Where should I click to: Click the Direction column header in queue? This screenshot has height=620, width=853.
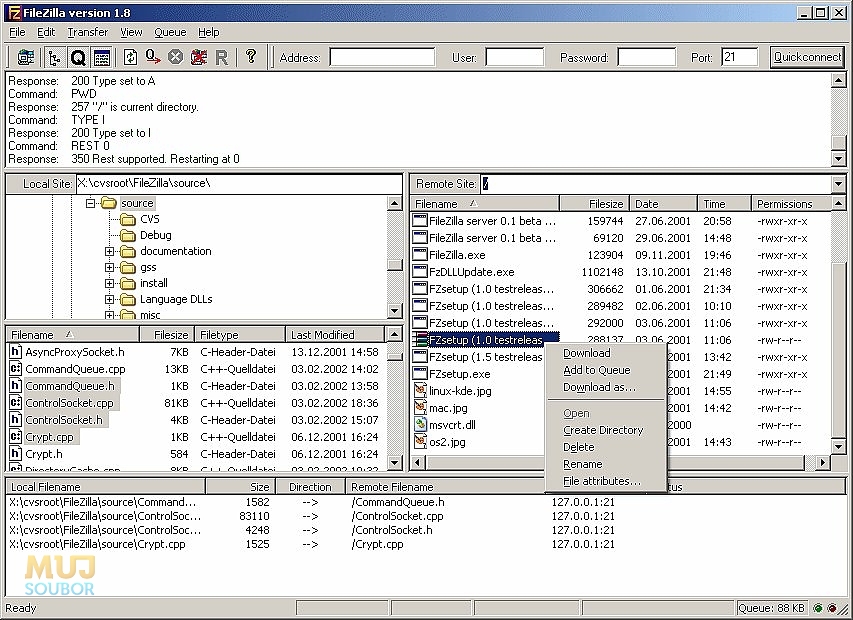310,487
